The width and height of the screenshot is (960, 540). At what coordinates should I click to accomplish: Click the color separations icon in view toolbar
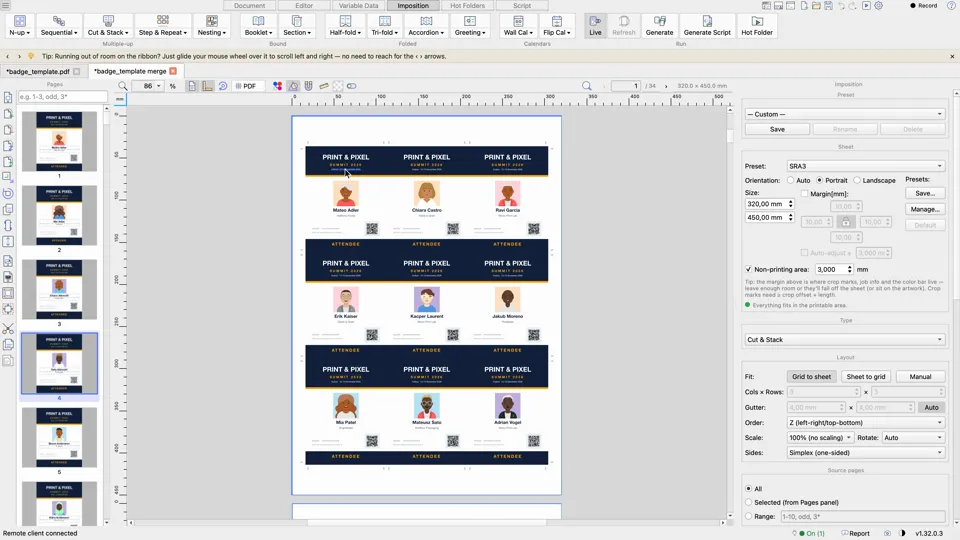coord(277,86)
